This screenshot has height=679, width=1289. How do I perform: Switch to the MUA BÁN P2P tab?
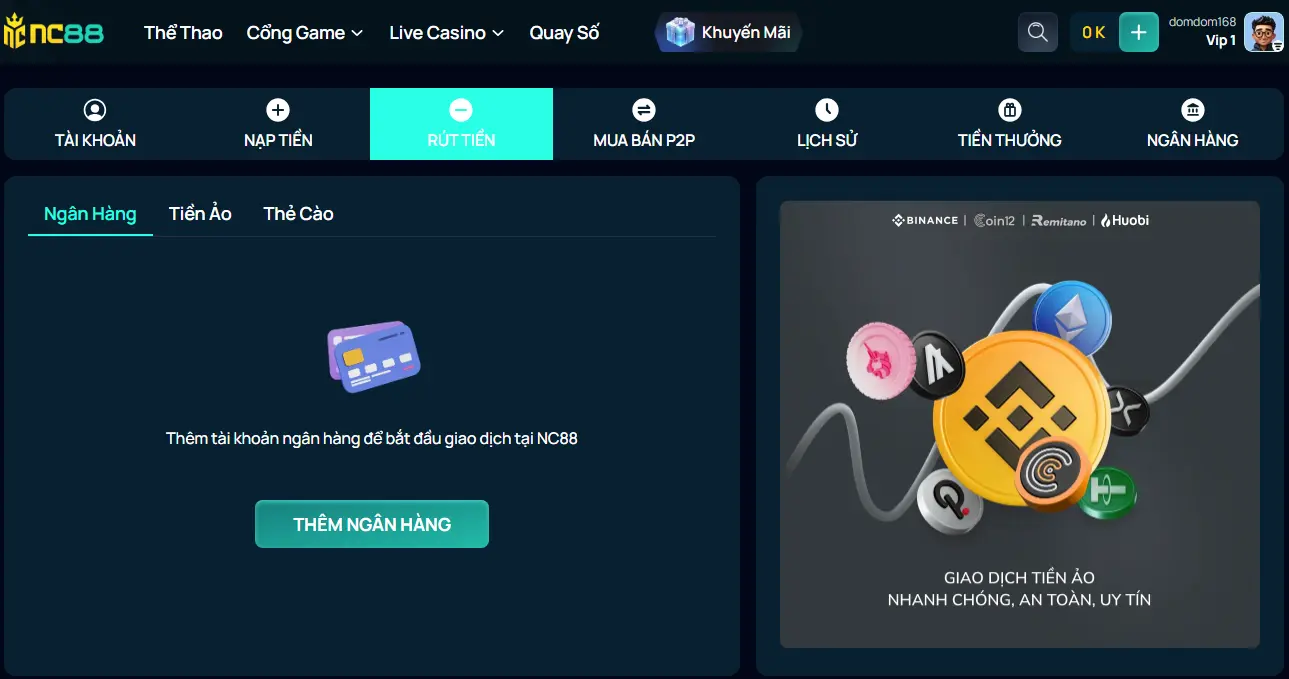pyautogui.click(x=644, y=124)
